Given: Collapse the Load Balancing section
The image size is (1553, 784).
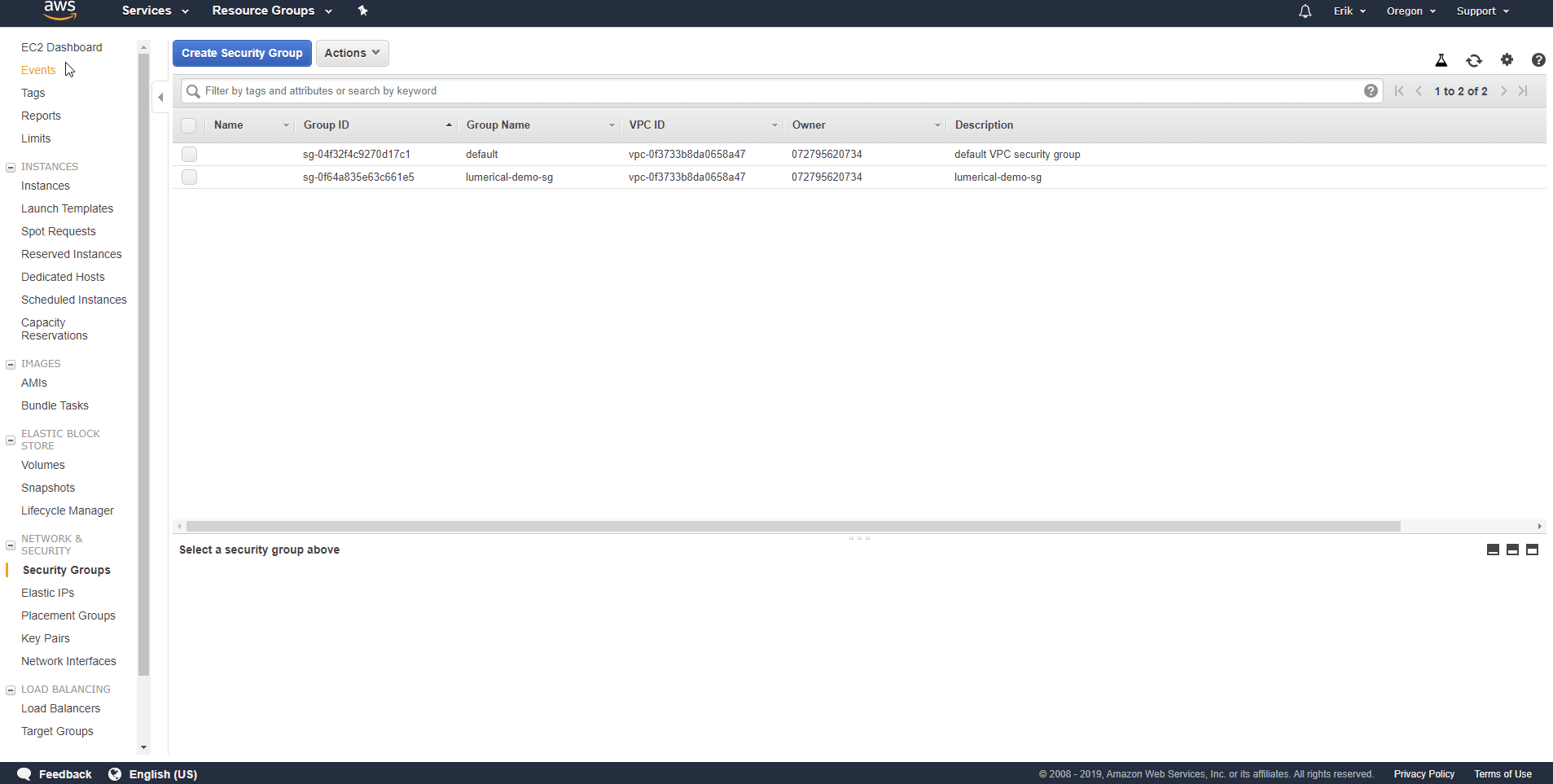Looking at the screenshot, I should click(11, 690).
